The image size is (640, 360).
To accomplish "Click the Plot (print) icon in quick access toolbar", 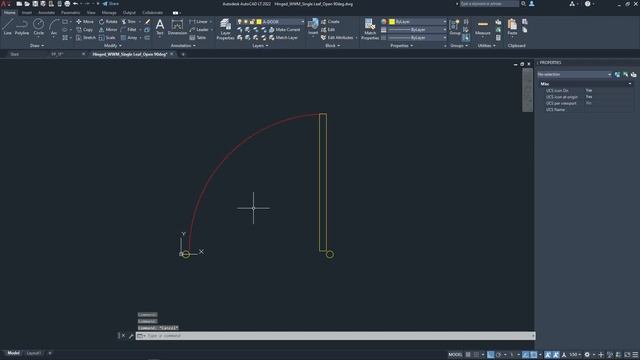I will tap(67, 4).
